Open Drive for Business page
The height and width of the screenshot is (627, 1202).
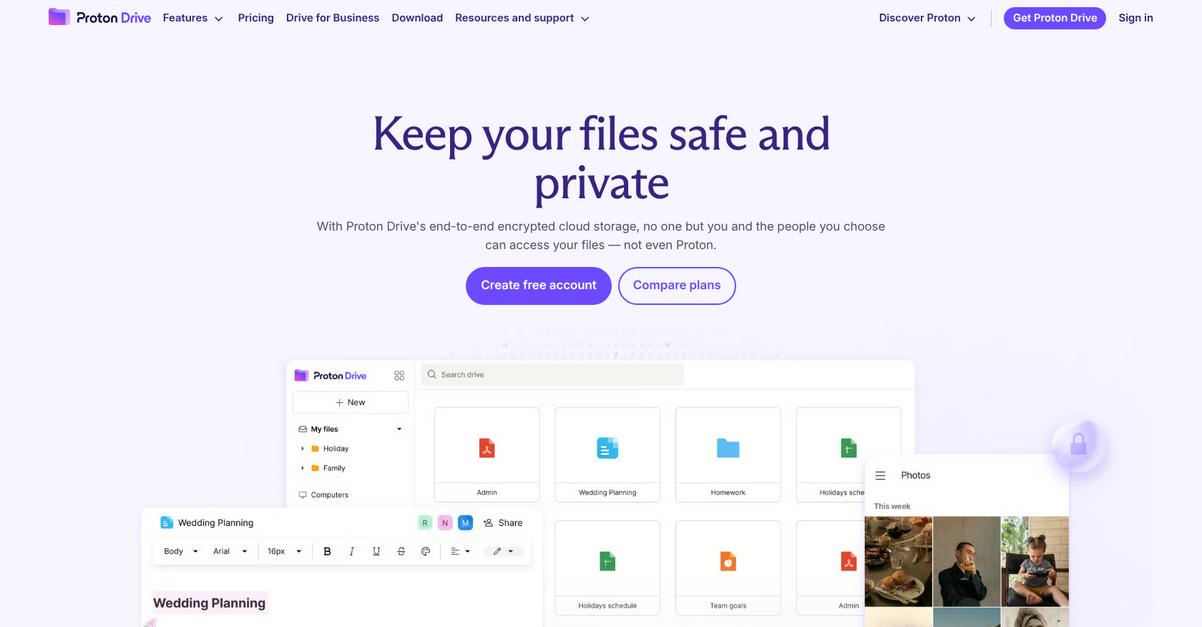(333, 18)
